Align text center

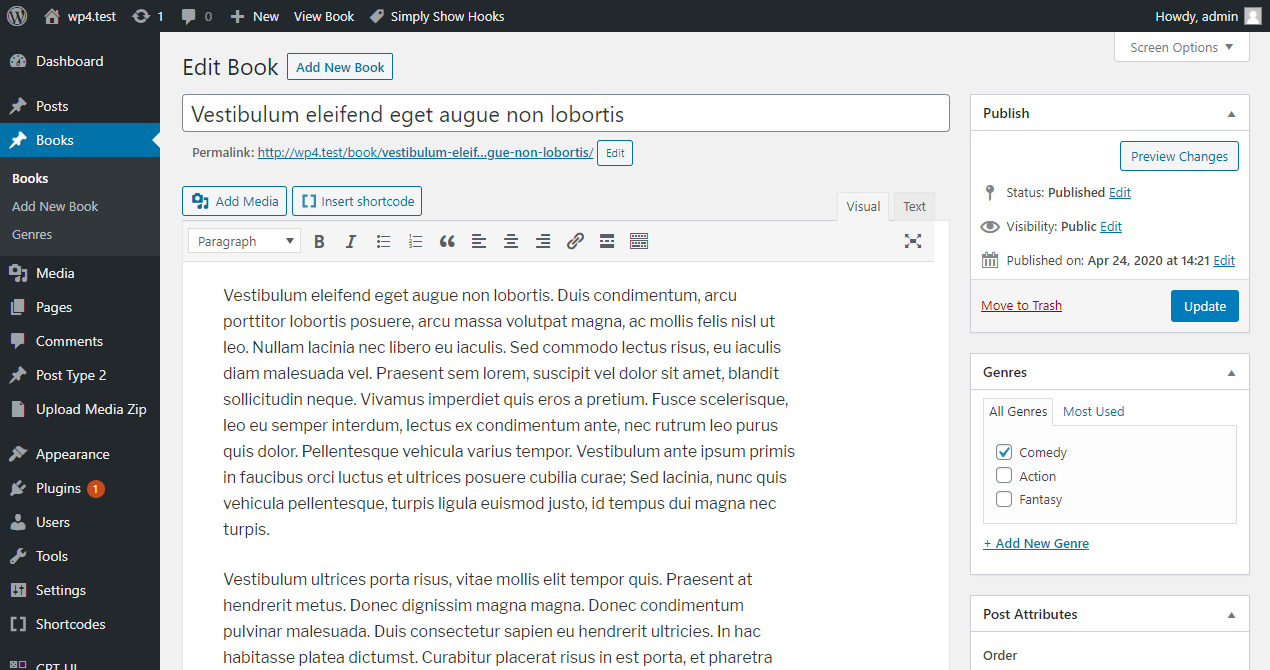click(511, 241)
